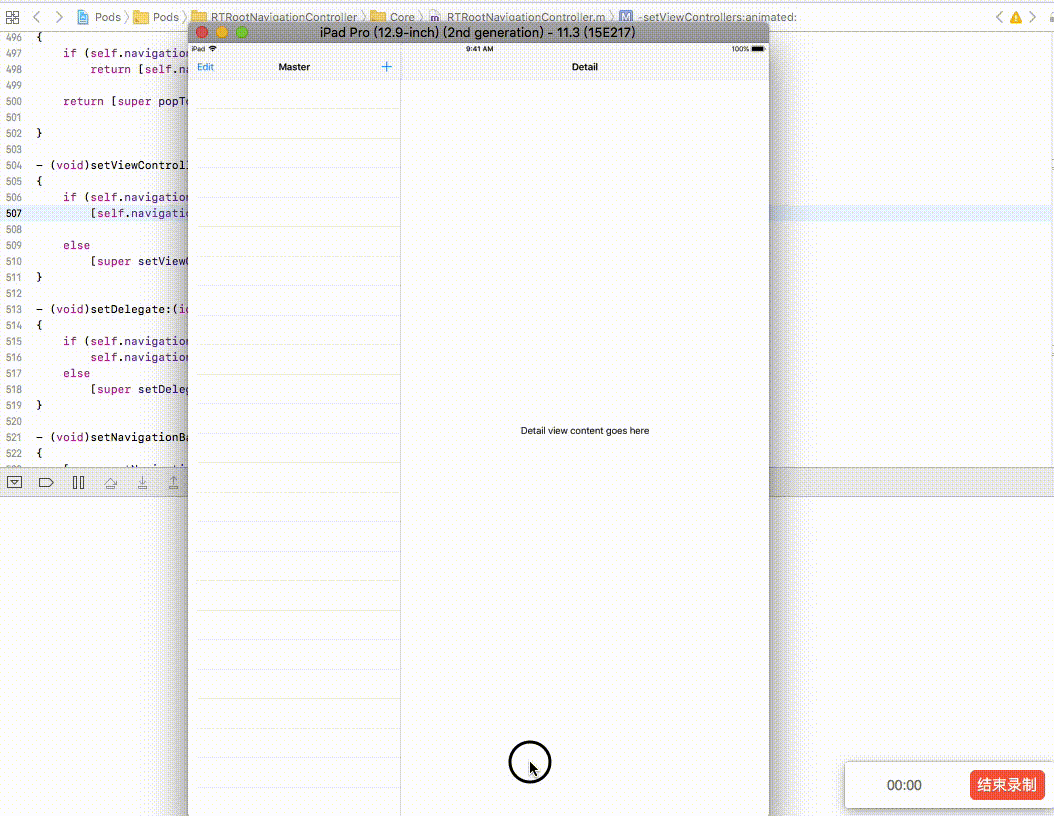Open the Pods folder jump bar segment

pos(157,17)
